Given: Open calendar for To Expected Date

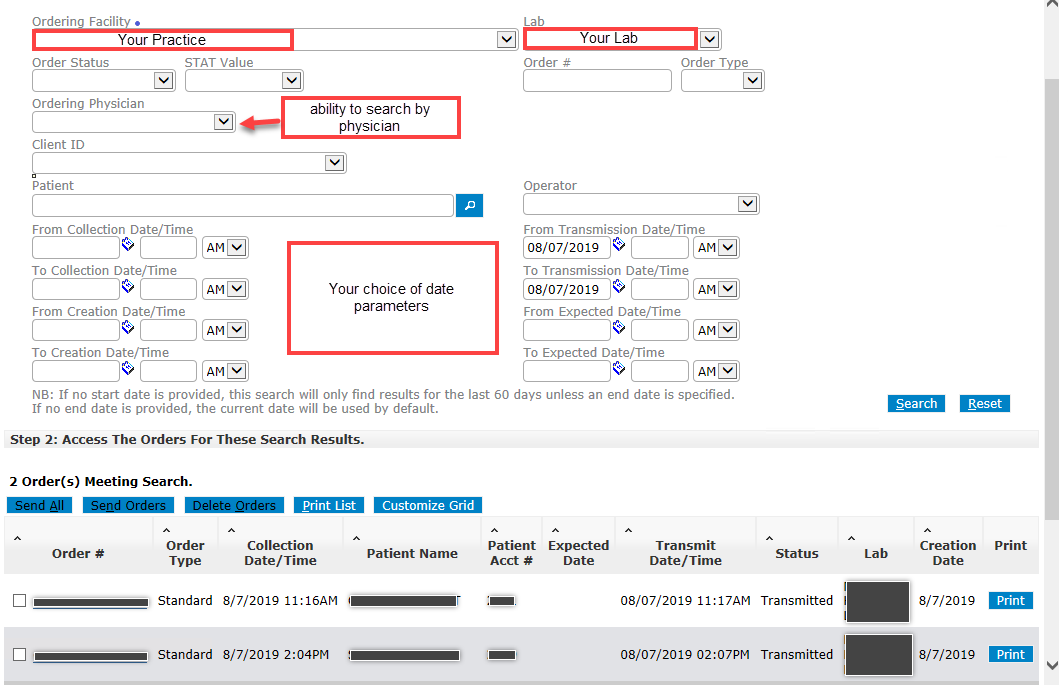Looking at the screenshot, I should (x=619, y=368).
